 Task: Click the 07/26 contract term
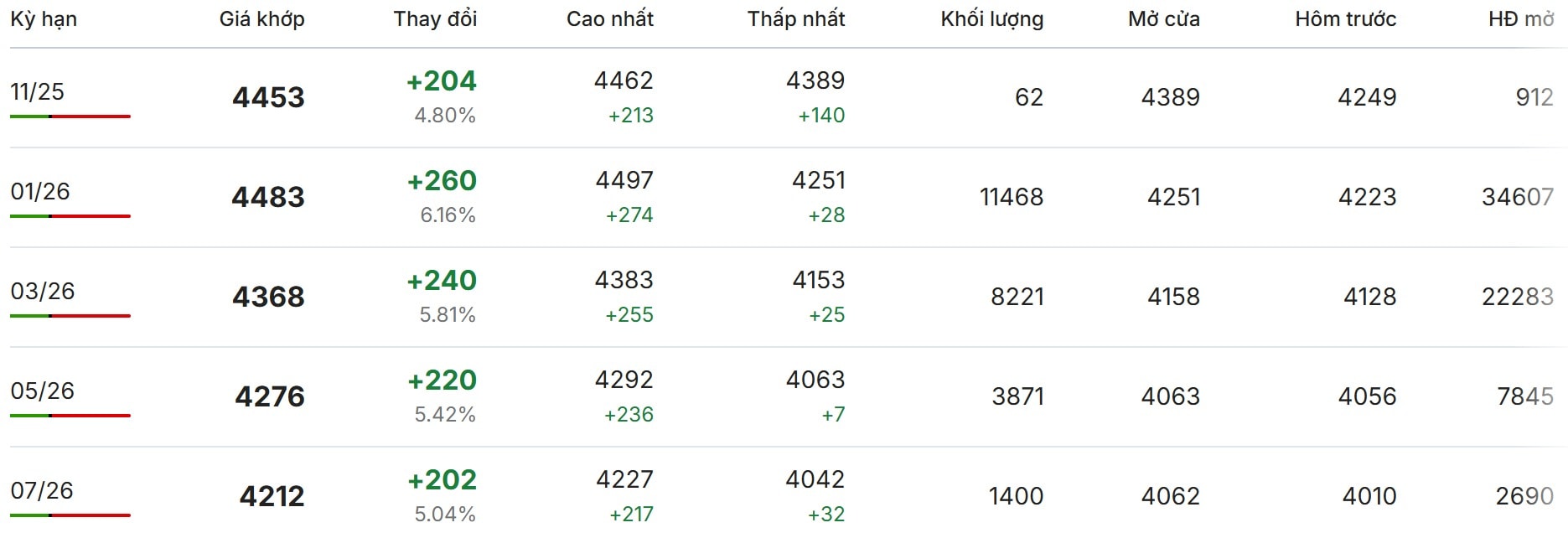pyautogui.click(x=42, y=490)
